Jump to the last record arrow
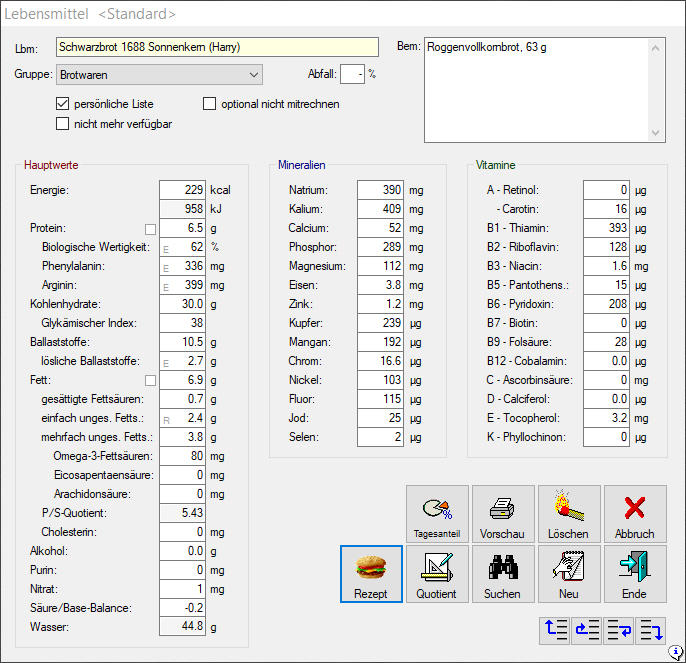 pos(651,630)
